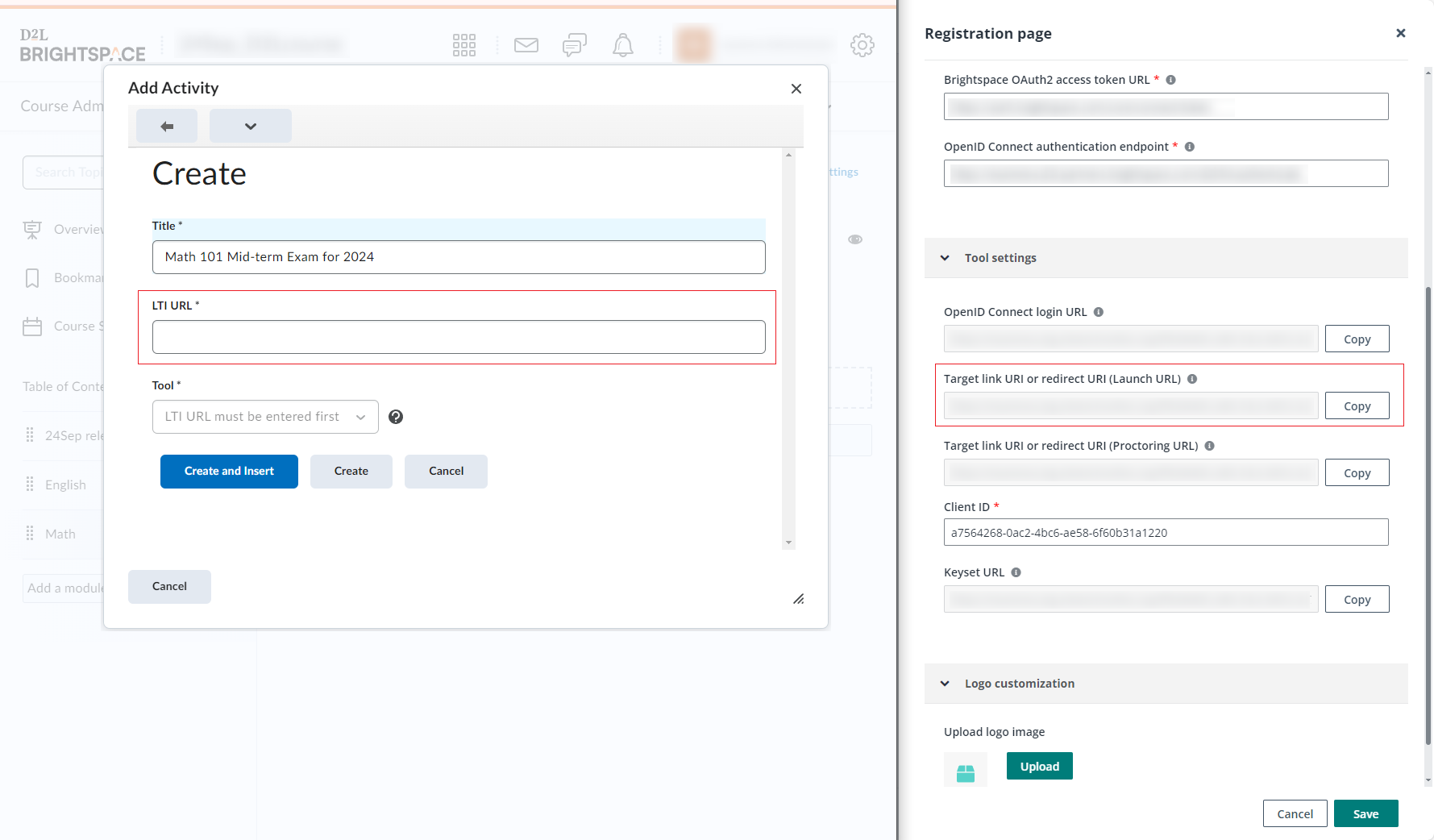Click the info icon beside OpenID Connect authentication endpoint

1190,147
